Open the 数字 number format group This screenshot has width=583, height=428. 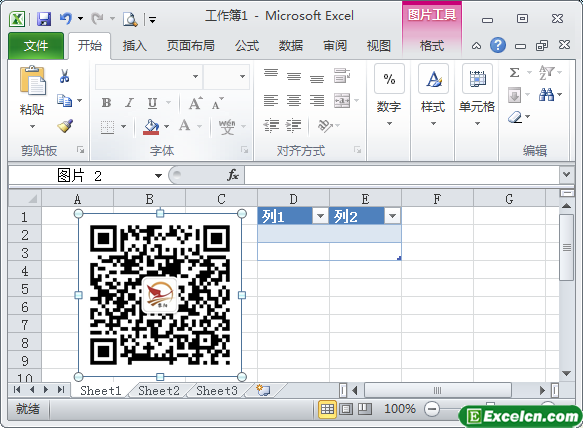click(x=389, y=95)
